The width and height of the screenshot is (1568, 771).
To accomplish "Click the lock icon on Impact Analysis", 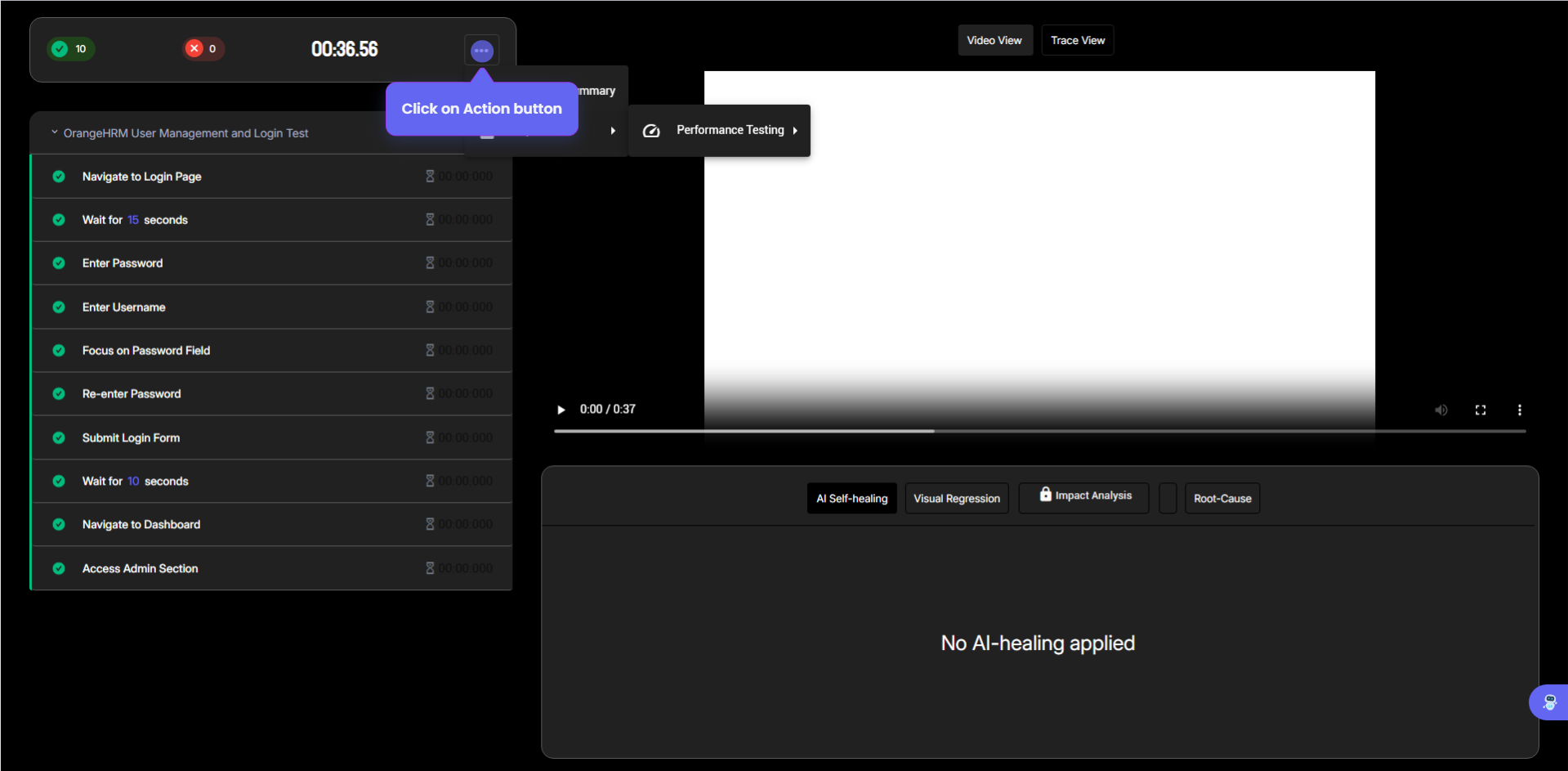I will click(1045, 494).
